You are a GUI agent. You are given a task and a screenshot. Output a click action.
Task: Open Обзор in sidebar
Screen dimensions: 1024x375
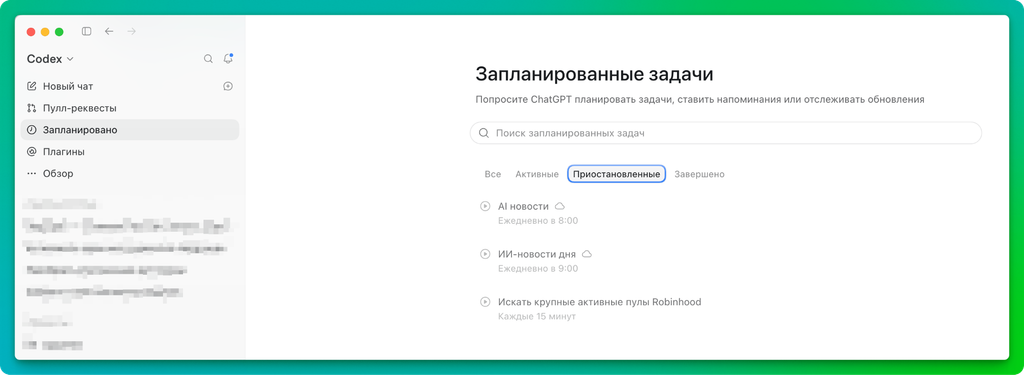130,174
